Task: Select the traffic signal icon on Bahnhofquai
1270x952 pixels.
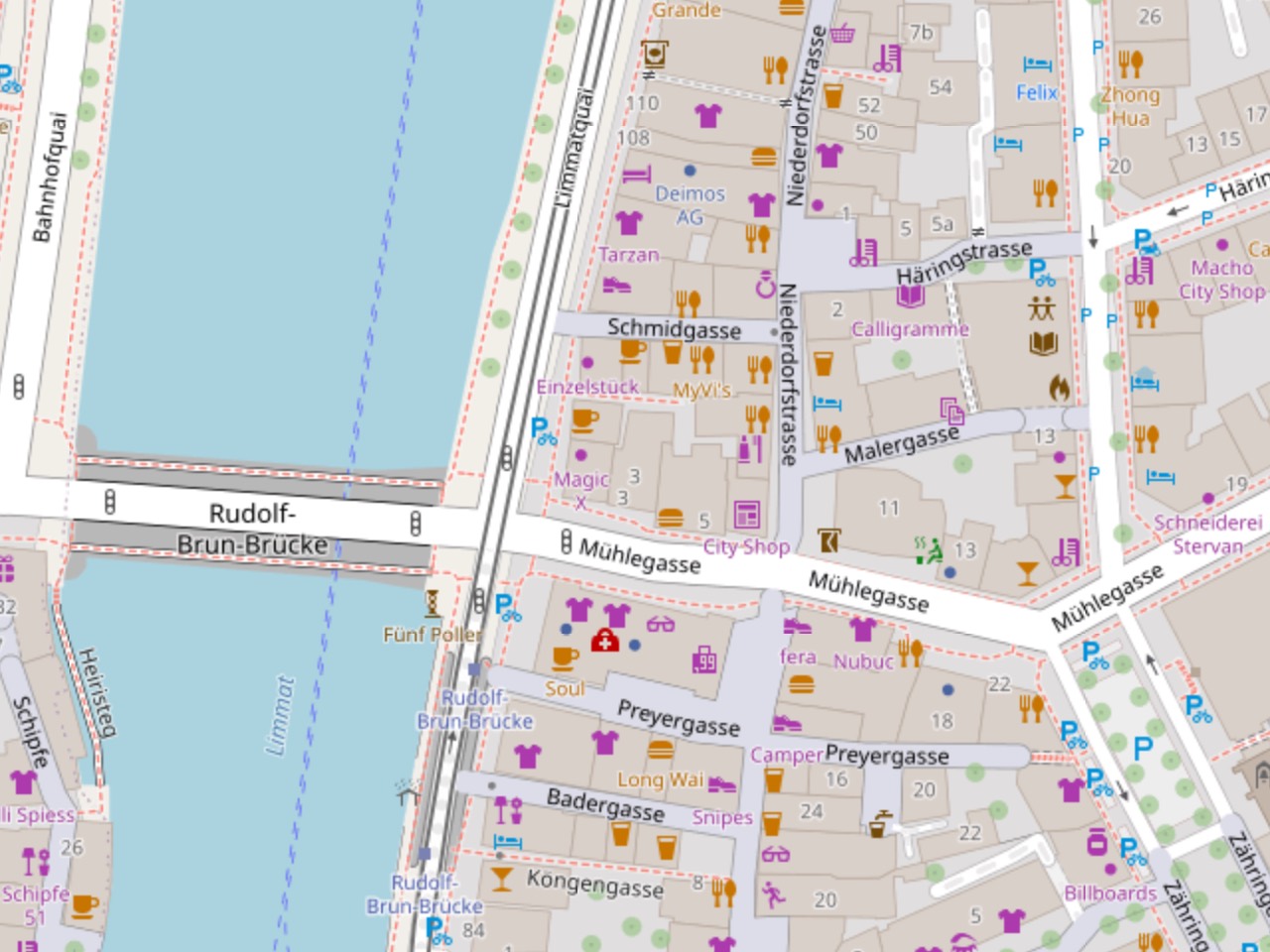Action: pos(18,387)
